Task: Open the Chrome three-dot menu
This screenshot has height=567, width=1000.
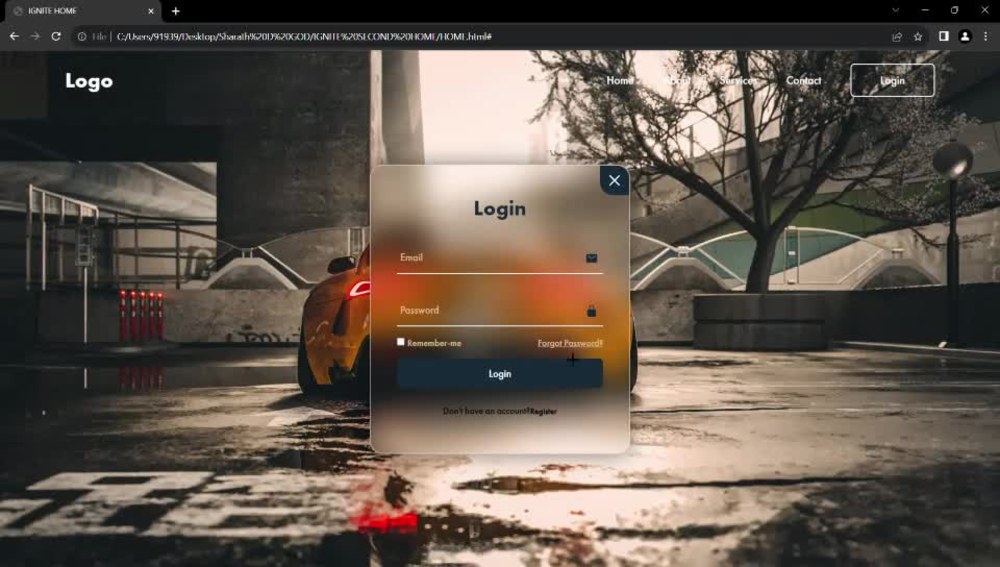Action: pyautogui.click(x=985, y=36)
